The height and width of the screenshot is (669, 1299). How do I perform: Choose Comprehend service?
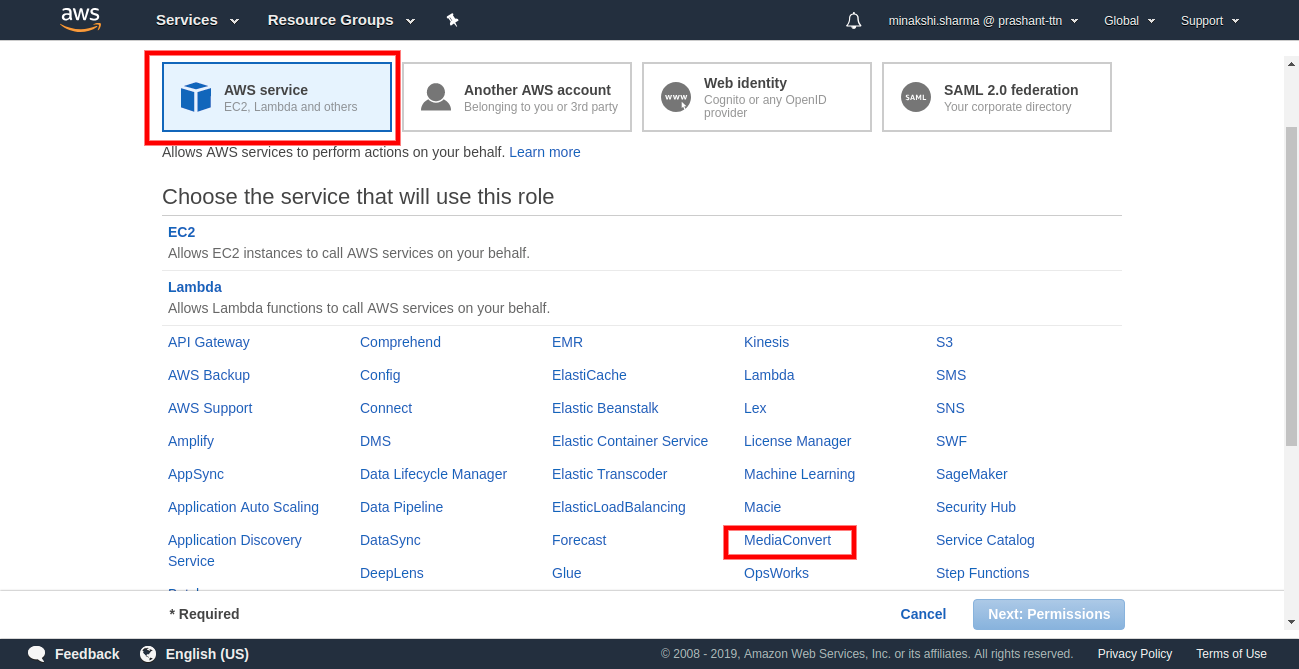coord(400,342)
